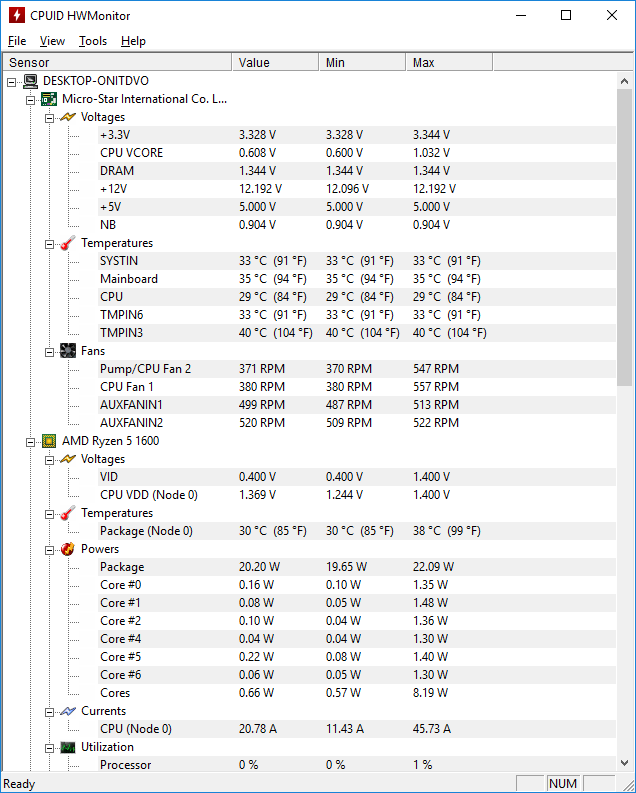Click the scrollbar down arrow
This screenshot has height=793, width=636.
pos(624,763)
